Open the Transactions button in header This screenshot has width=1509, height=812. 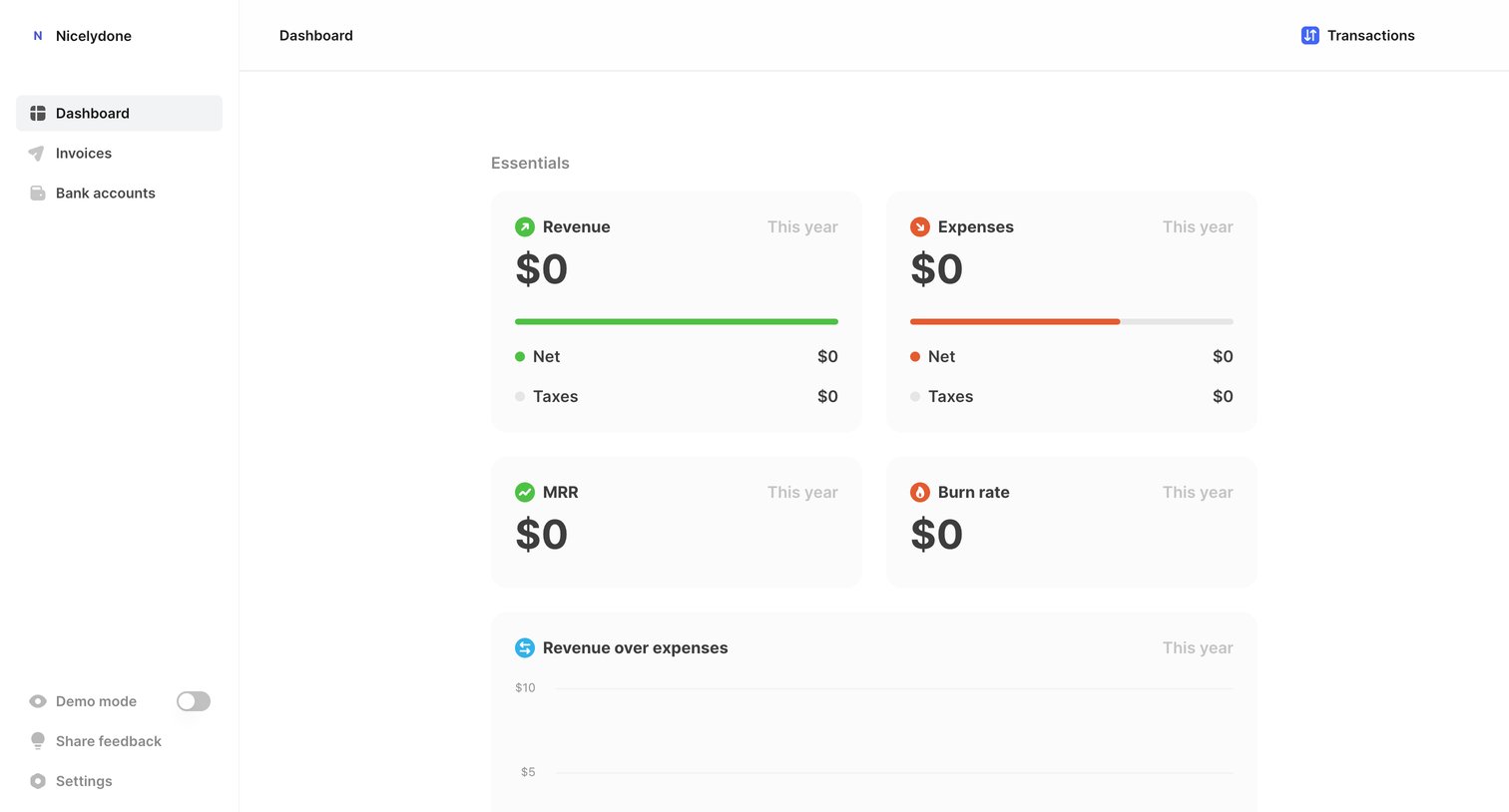coord(1358,36)
